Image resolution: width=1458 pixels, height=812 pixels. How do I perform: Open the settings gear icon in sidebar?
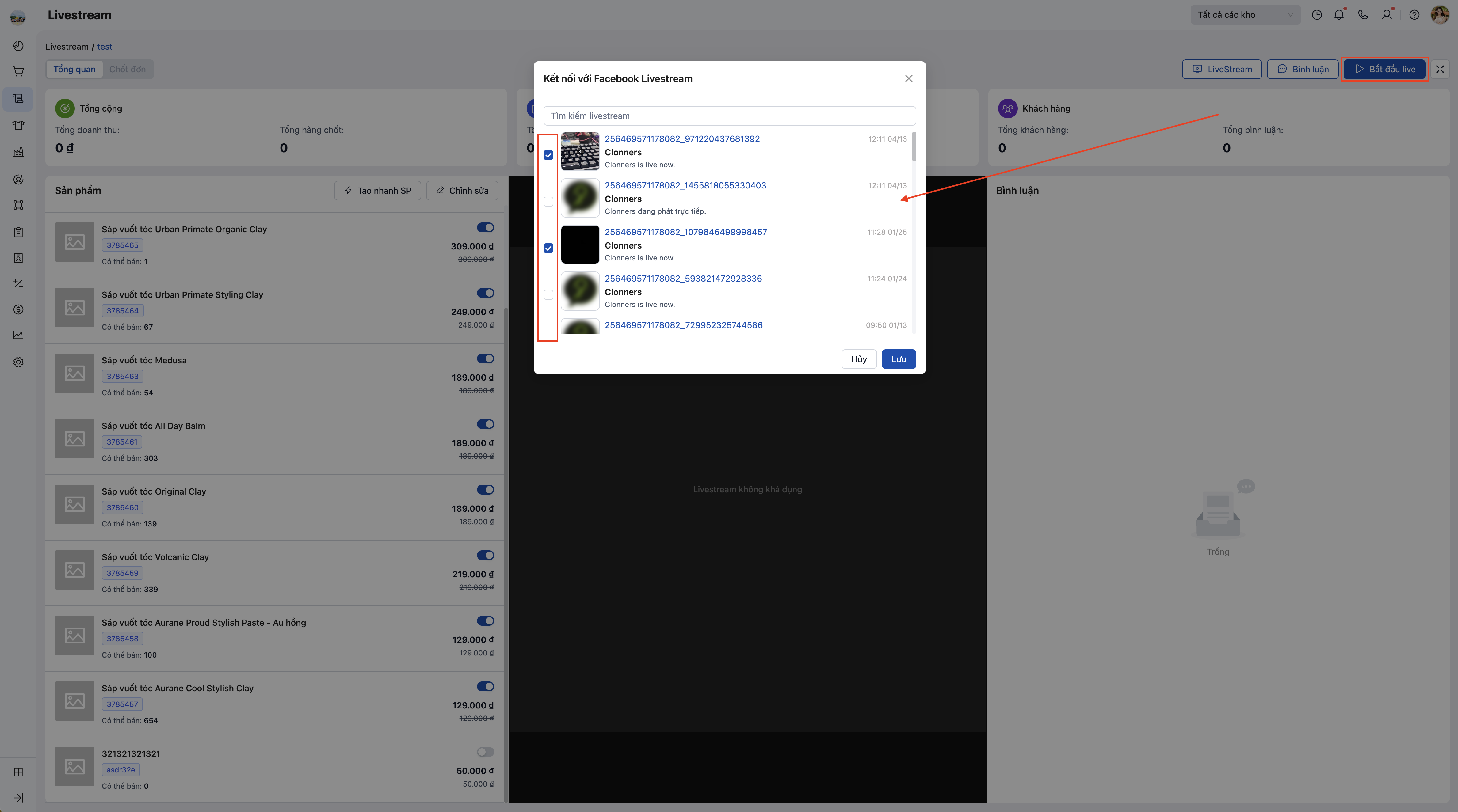coord(18,362)
